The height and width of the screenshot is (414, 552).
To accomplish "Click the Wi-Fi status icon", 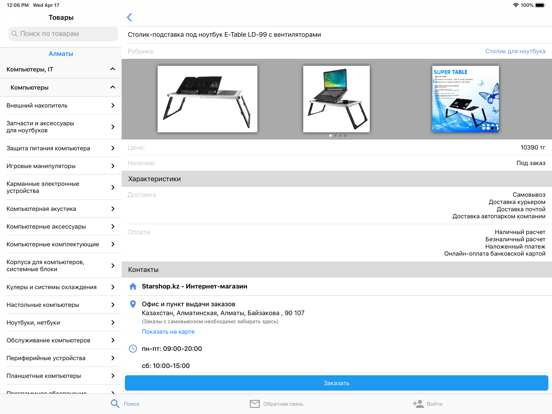I will 516,5.
